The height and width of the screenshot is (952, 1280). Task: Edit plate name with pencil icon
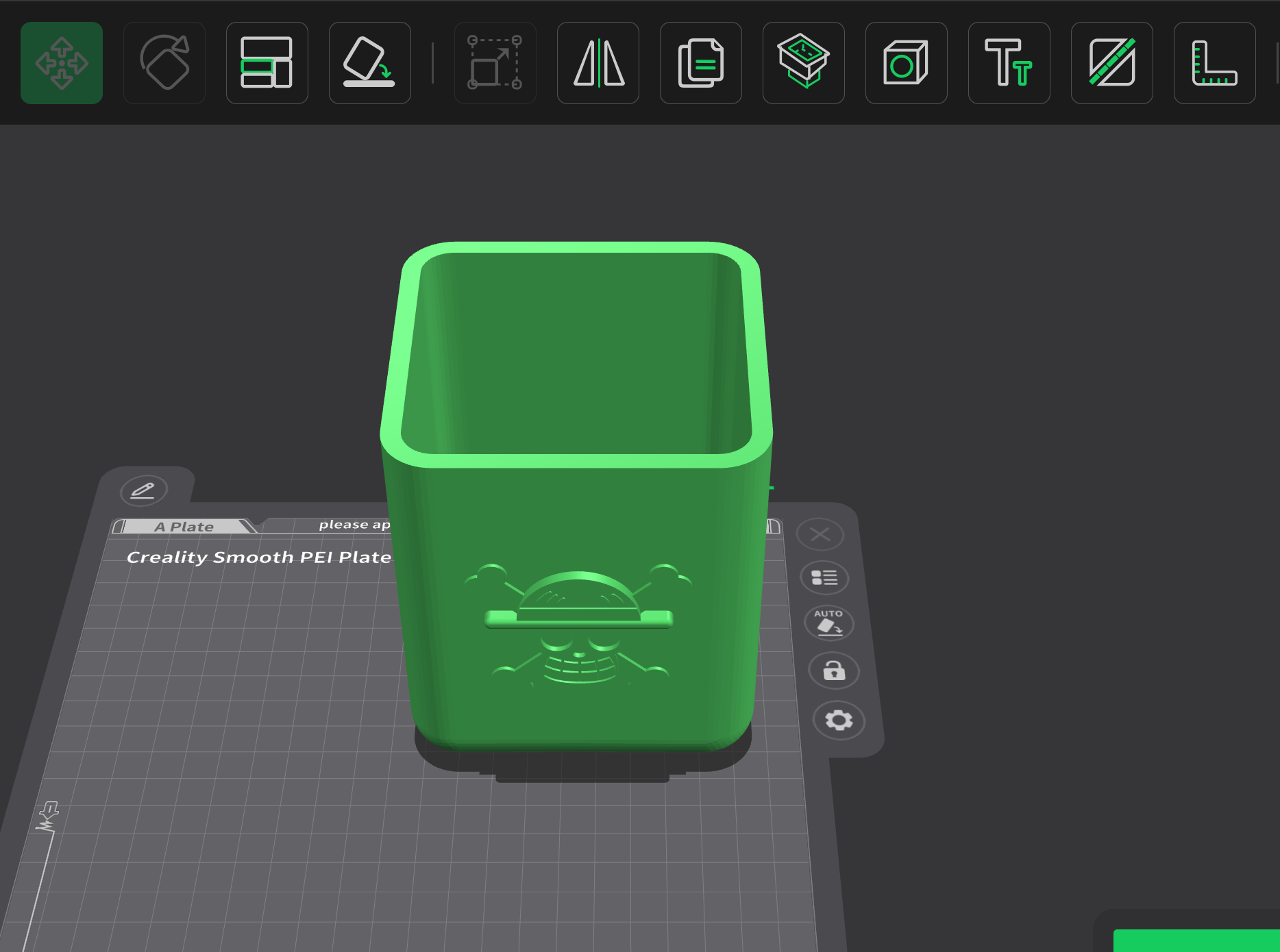pyautogui.click(x=143, y=490)
